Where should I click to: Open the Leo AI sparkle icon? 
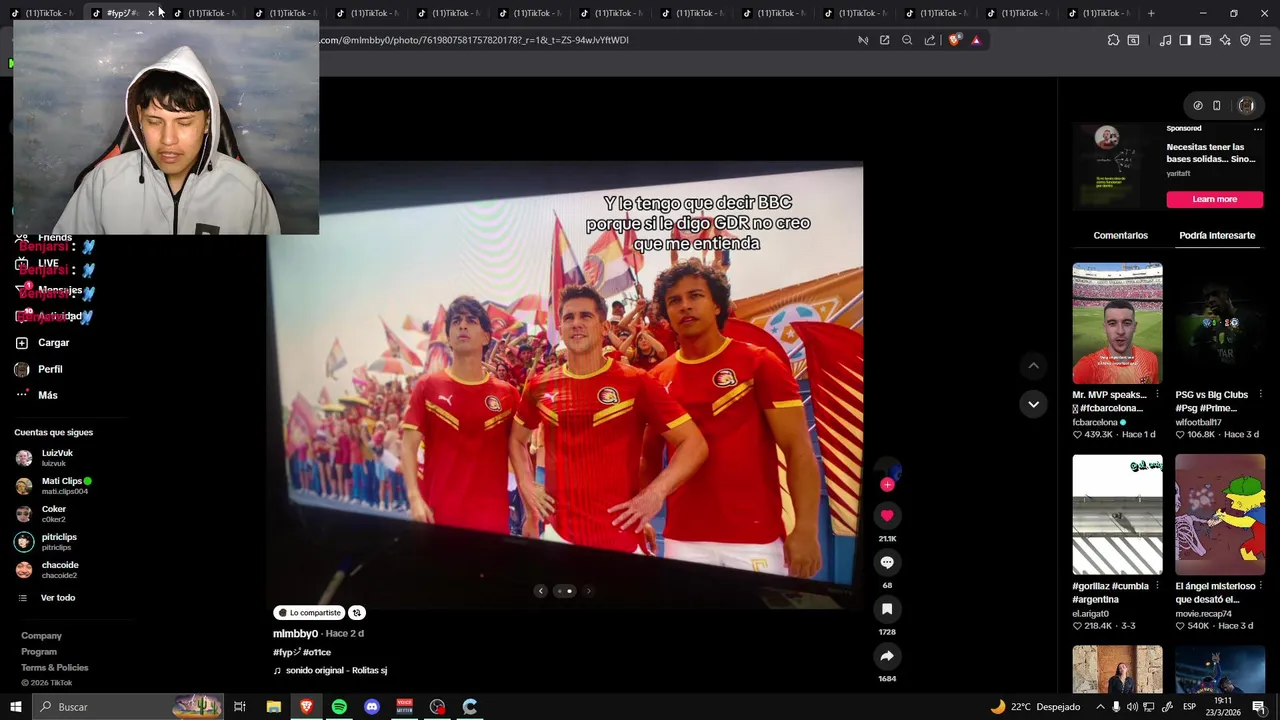tap(1225, 40)
